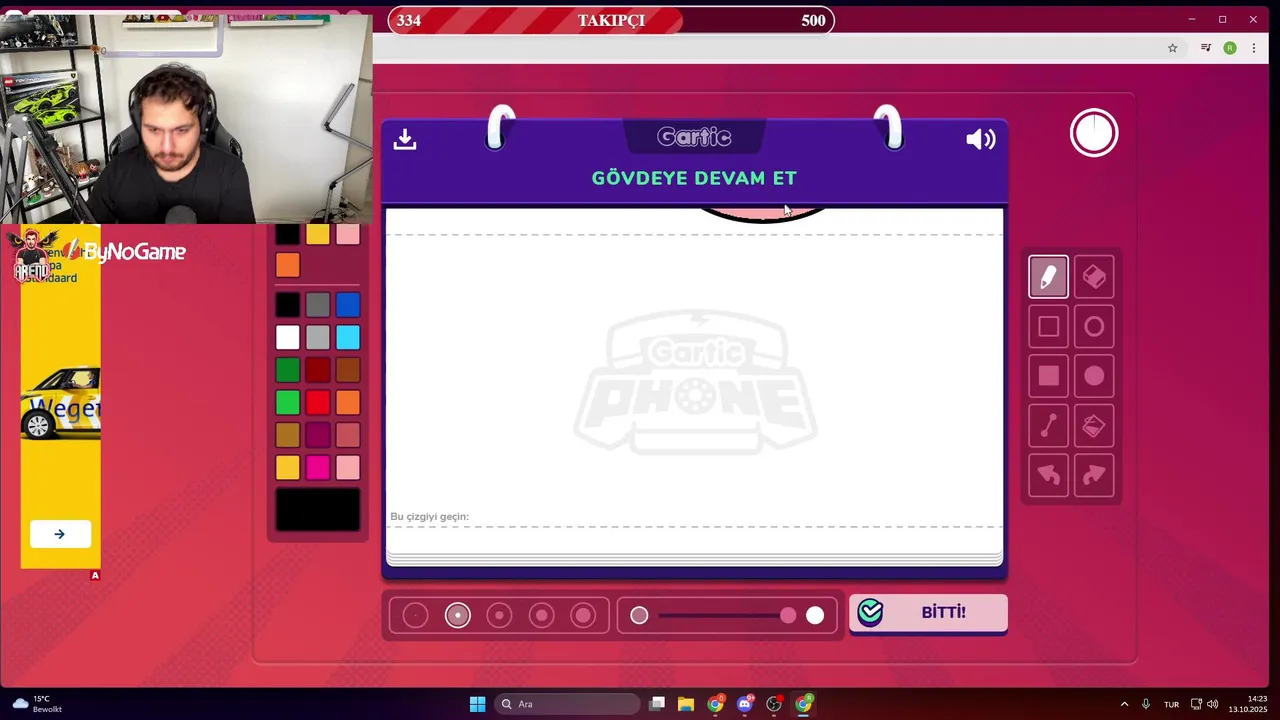The height and width of the screenshot is (720, 1280).
Task: Choose the empty ellipse shape tool
Action: (1094, 327)
